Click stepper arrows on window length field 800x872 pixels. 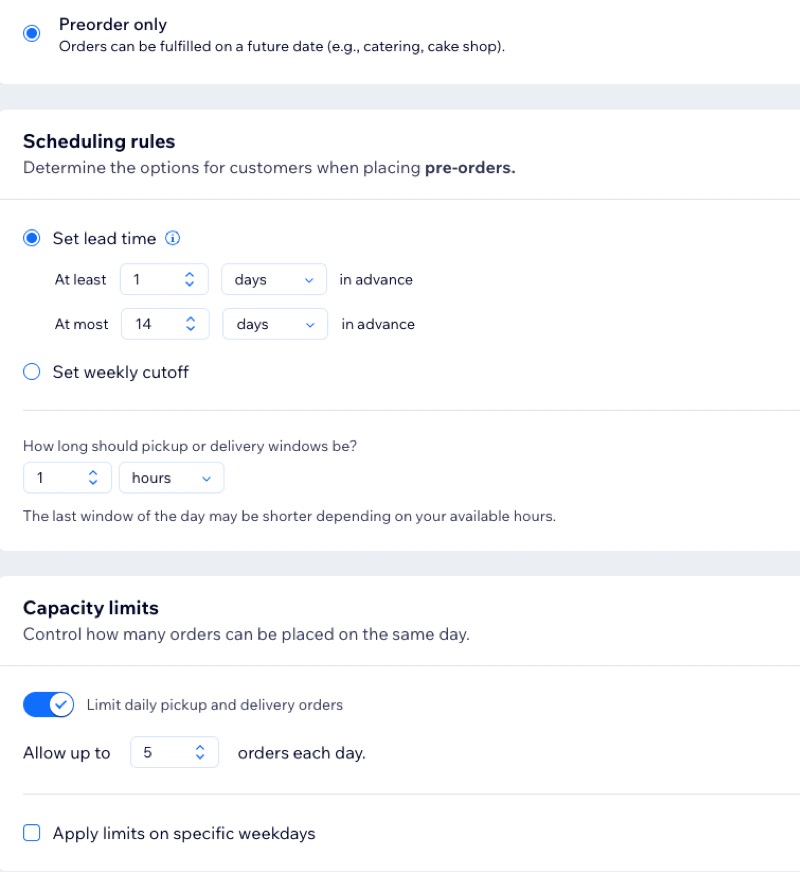[93, 478]
